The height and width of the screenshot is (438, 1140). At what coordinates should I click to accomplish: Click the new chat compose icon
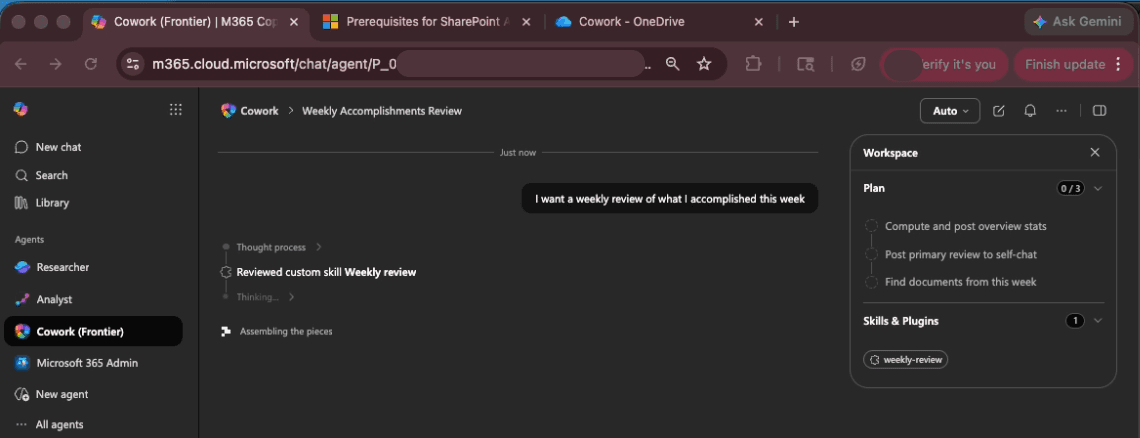click(x=999, y=111)
